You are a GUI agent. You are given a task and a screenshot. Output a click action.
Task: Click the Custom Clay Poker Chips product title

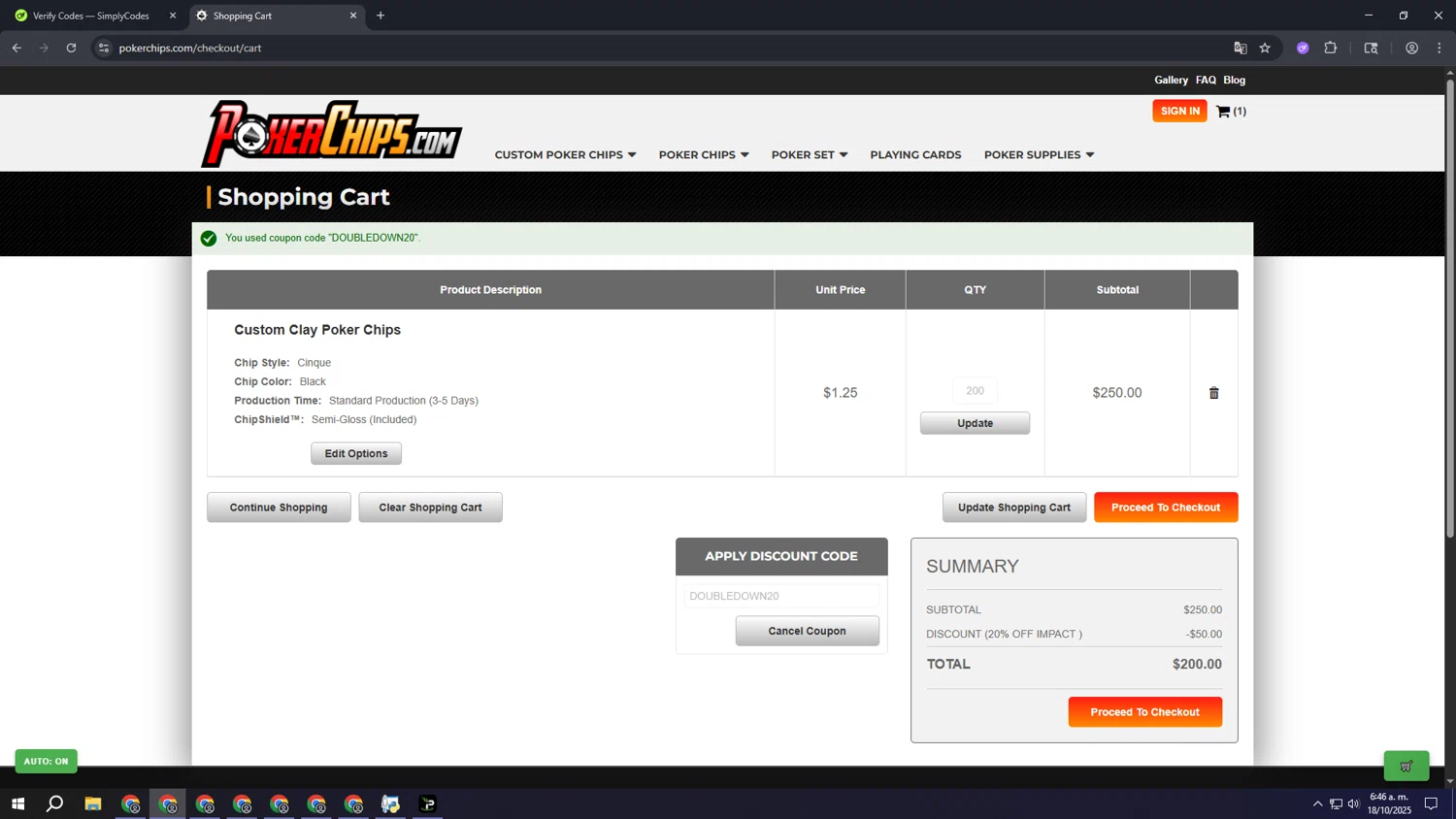click(x=317, y=330)
